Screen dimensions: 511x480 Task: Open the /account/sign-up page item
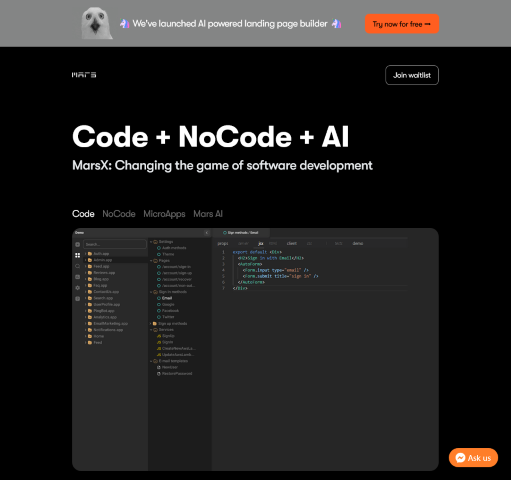177,273
